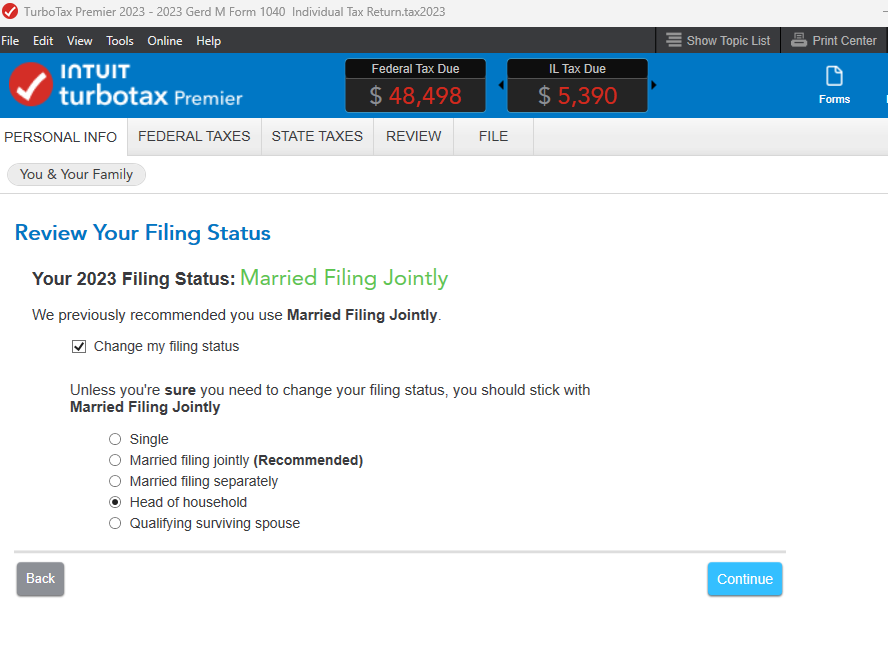This screenshot has height=645, width=888.
Task: Open the Tools menu
Action: [x=119, y=41]
